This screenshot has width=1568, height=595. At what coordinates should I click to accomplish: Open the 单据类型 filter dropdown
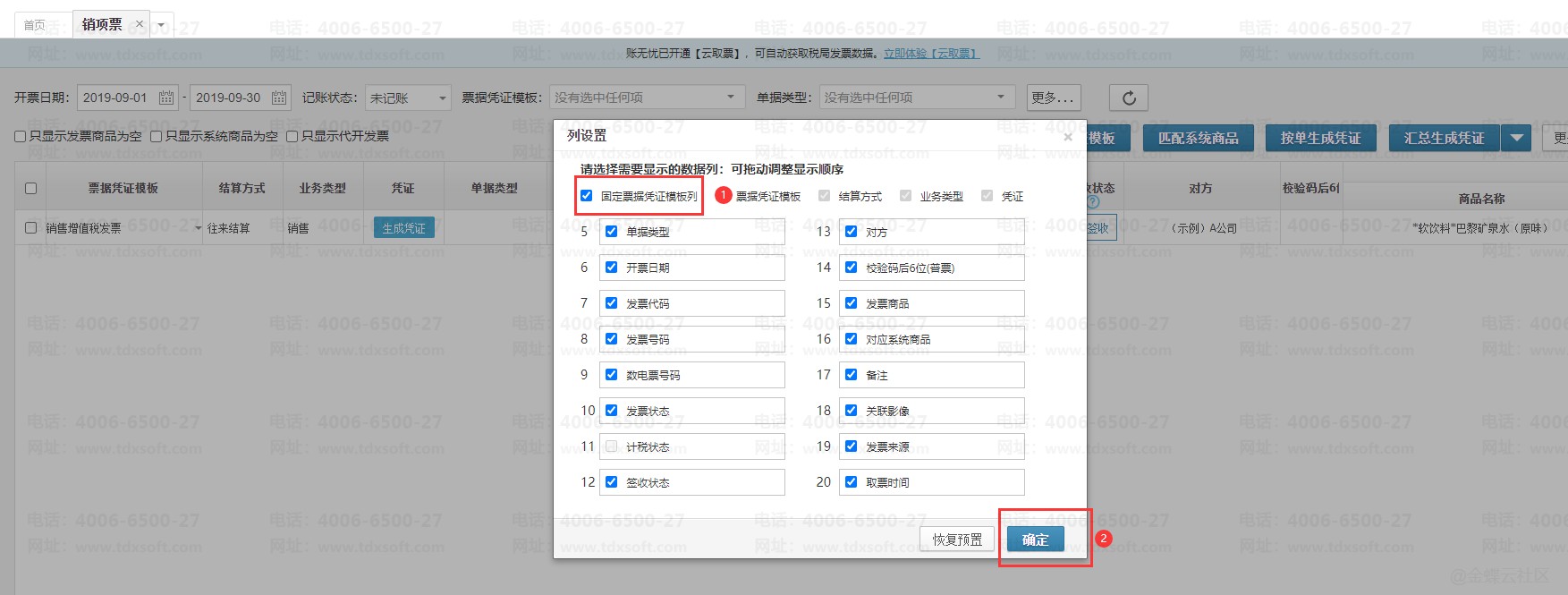1001,98
